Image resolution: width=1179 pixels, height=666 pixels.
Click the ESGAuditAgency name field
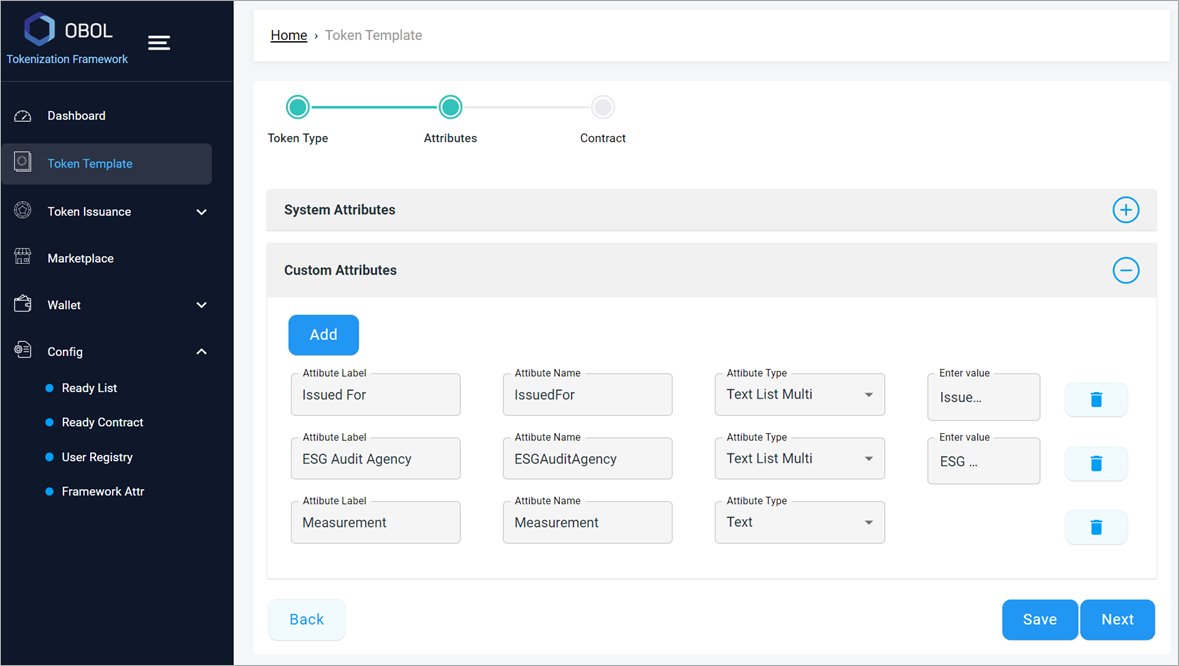click(x=587, y=459)
